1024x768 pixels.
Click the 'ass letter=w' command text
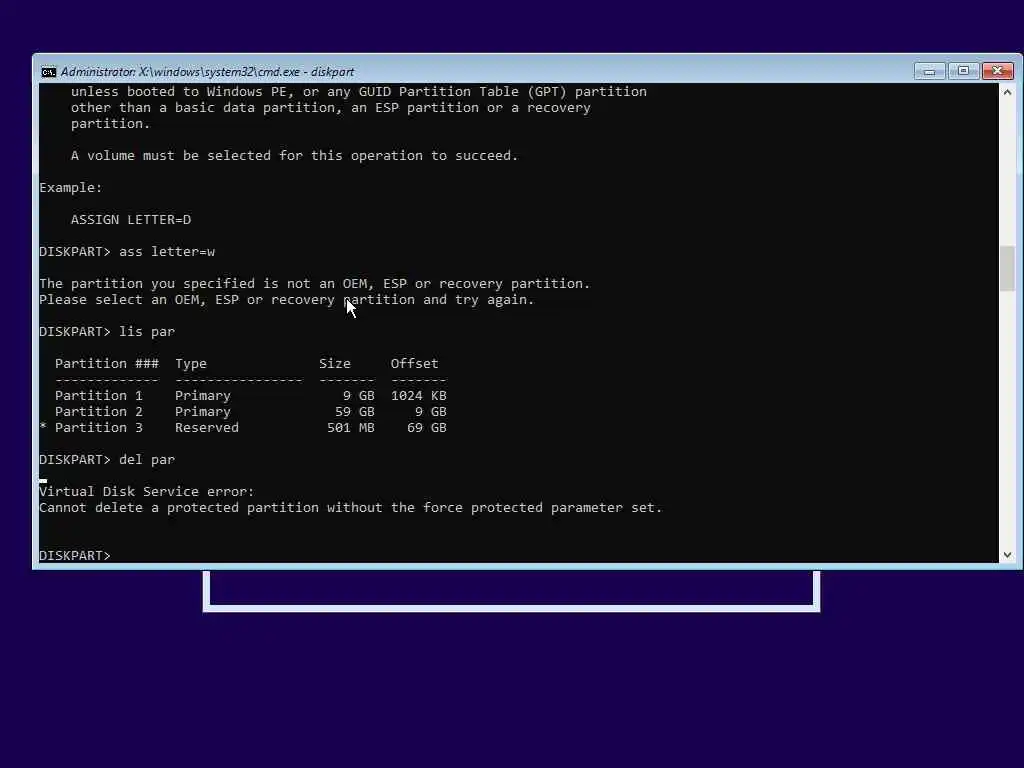(x=167, y=251)
